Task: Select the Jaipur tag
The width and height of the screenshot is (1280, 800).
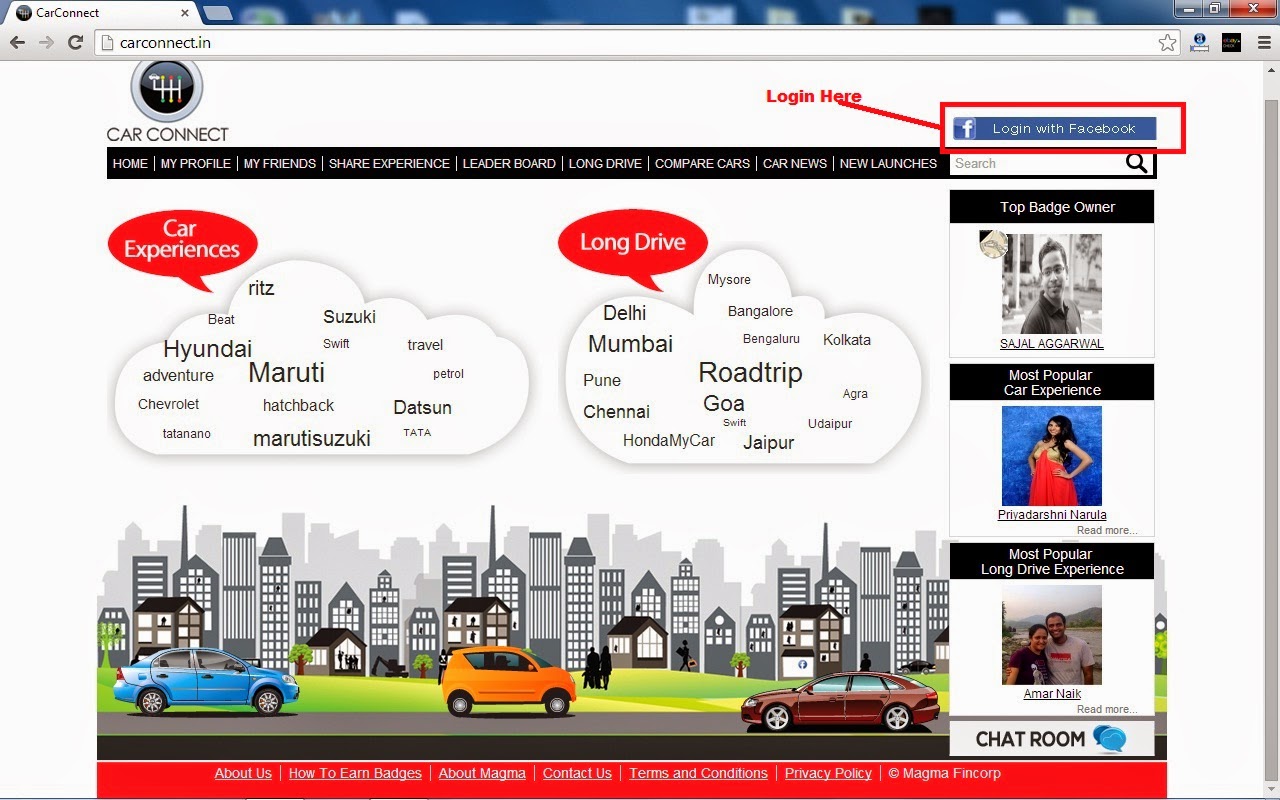Action: (x=768, y=443)
